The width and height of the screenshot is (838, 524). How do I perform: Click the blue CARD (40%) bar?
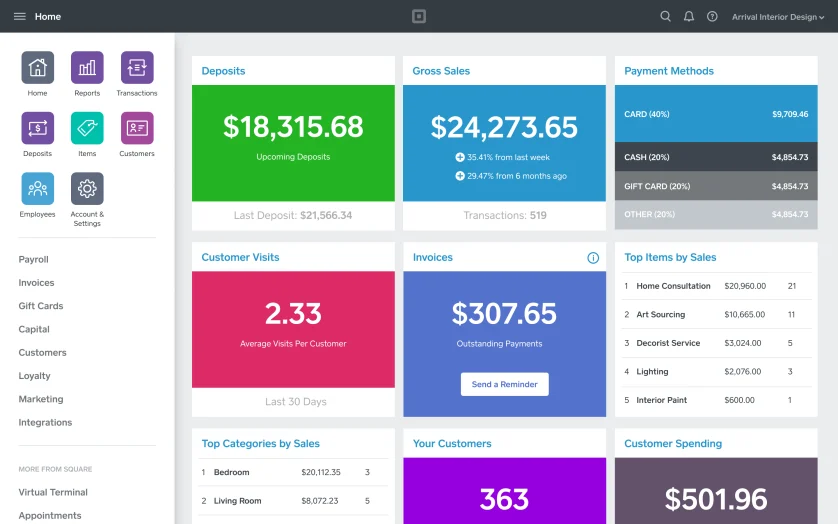click(x=716, y=113)
